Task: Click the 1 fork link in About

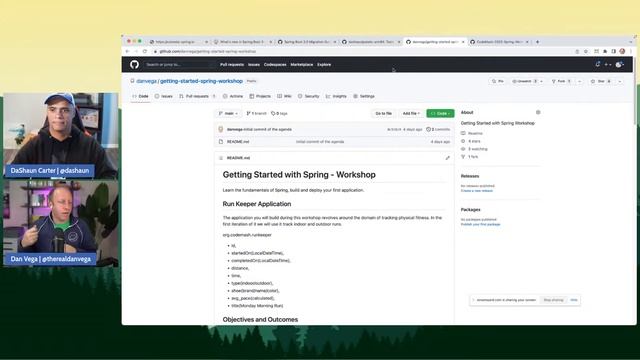Action: [x=473, y=157]
